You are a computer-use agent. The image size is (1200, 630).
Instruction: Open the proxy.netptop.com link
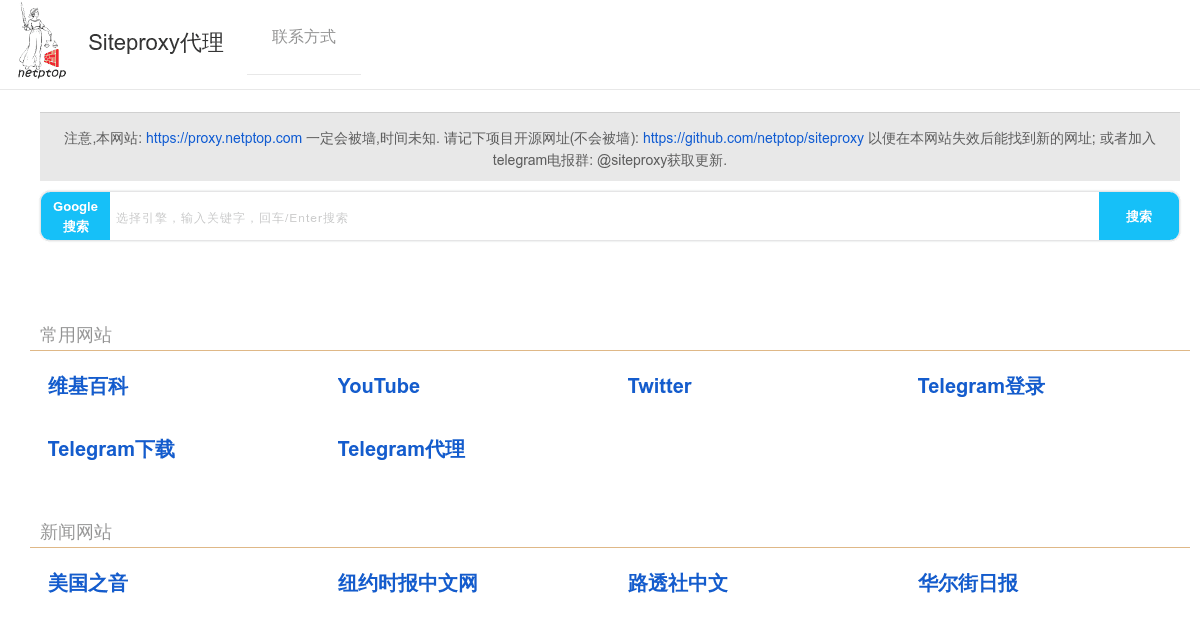tap(224, 138)
